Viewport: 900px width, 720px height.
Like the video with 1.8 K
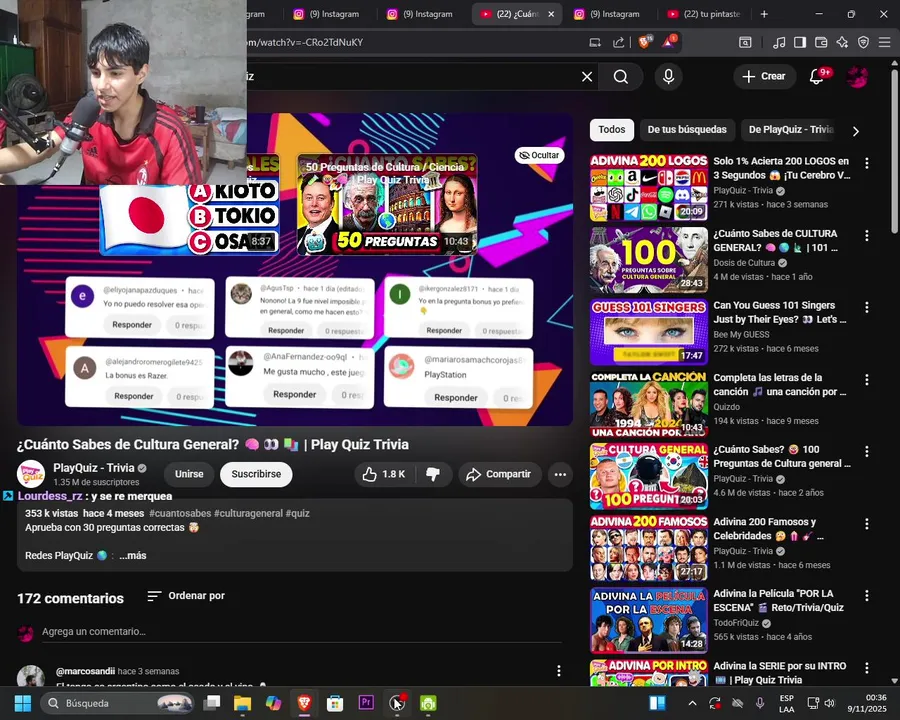[x=383, y=474]
